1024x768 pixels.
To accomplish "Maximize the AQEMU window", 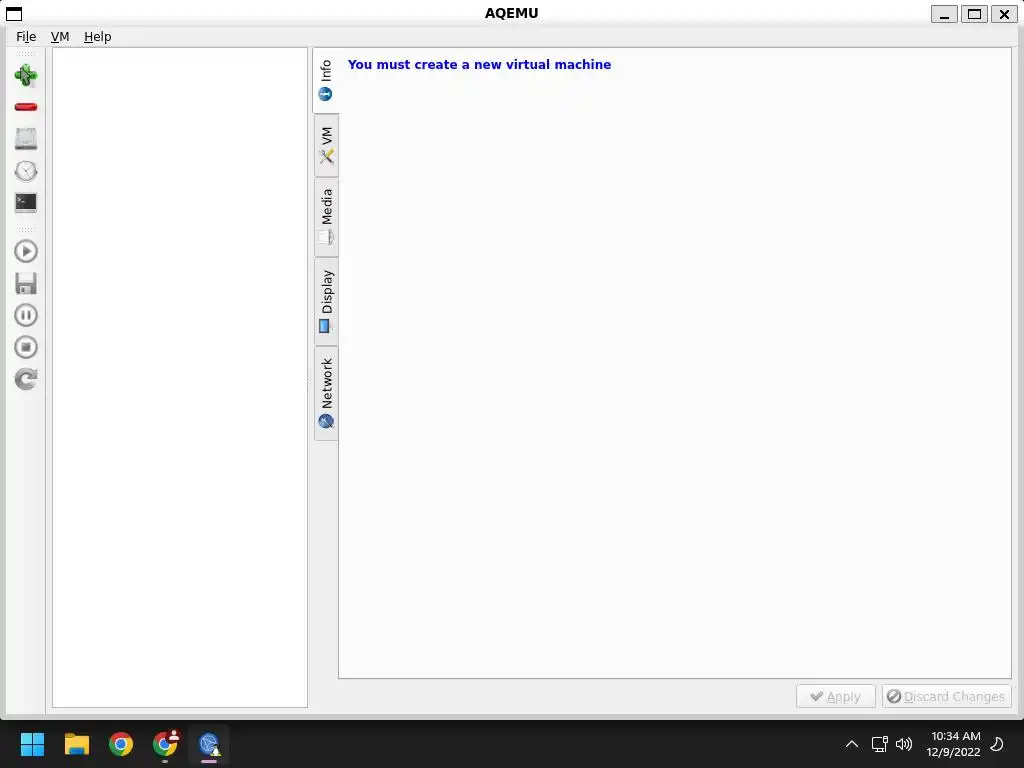I will coord(974,14).
